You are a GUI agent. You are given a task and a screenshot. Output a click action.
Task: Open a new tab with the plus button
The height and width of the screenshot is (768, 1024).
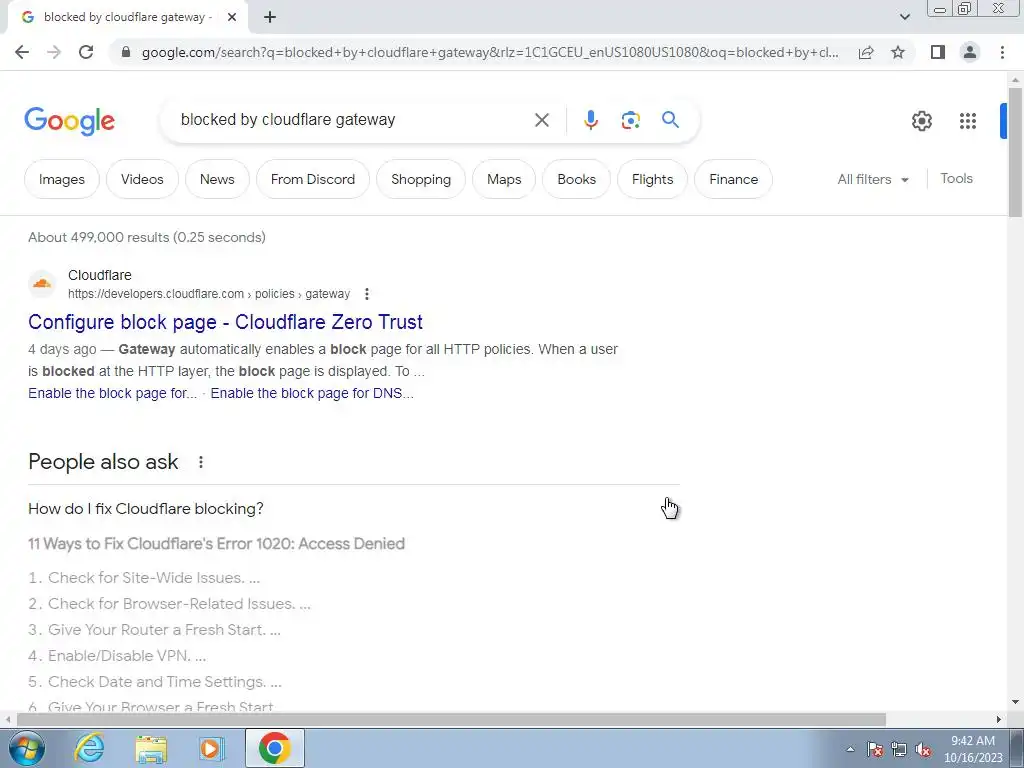coord(270,18)
